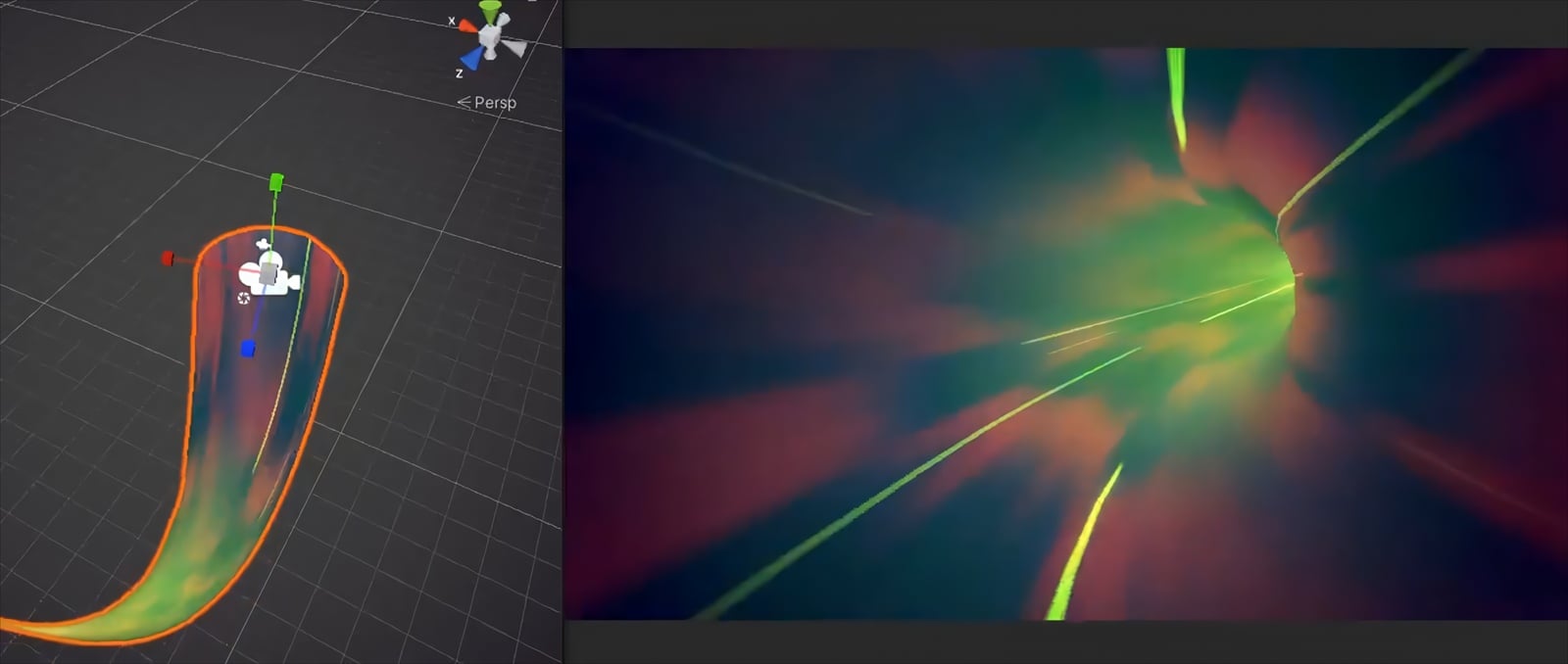Click the x label on orientation gizmo
Screen dimensions: 1568x664
click(x=452, y=21)
